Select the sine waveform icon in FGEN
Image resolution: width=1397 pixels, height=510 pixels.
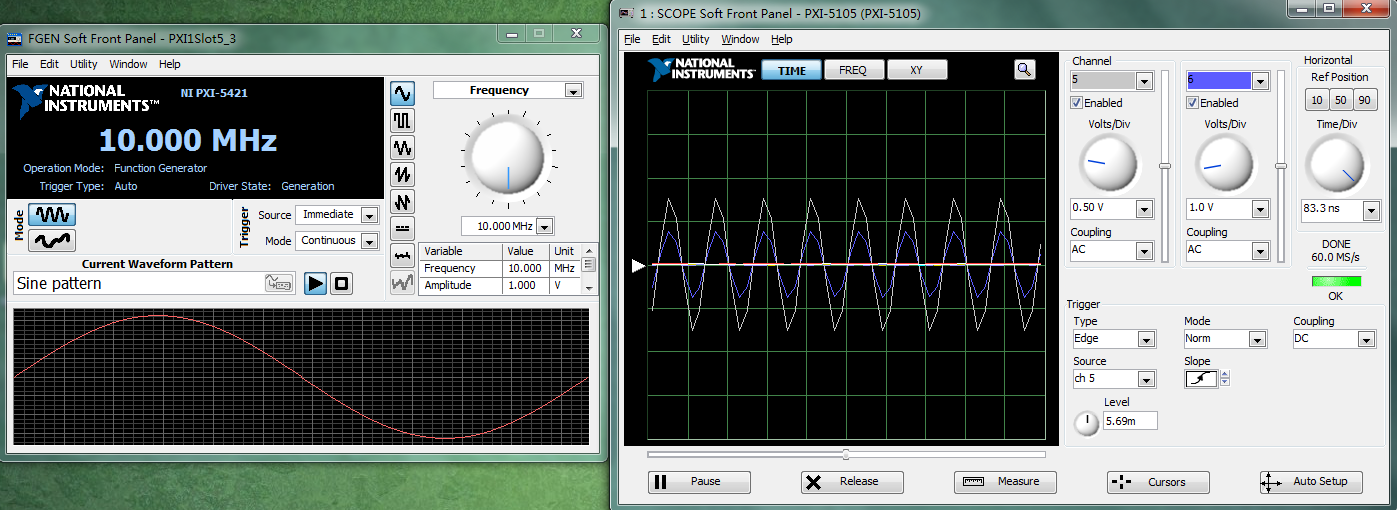click(x=402, y=94)
